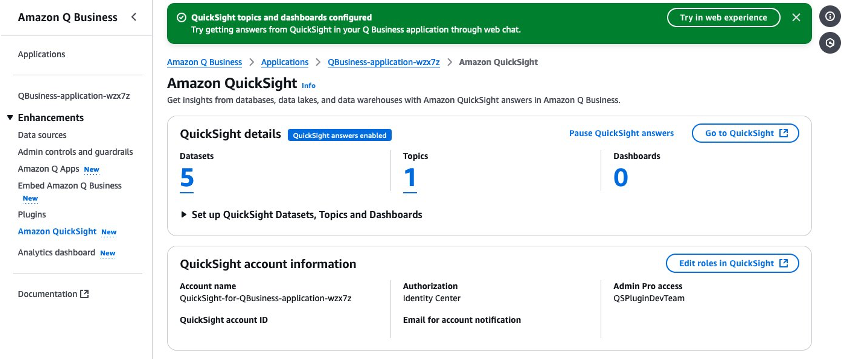
Task: Click Amazon Q Business sidebar title
Action: (67, 17)
